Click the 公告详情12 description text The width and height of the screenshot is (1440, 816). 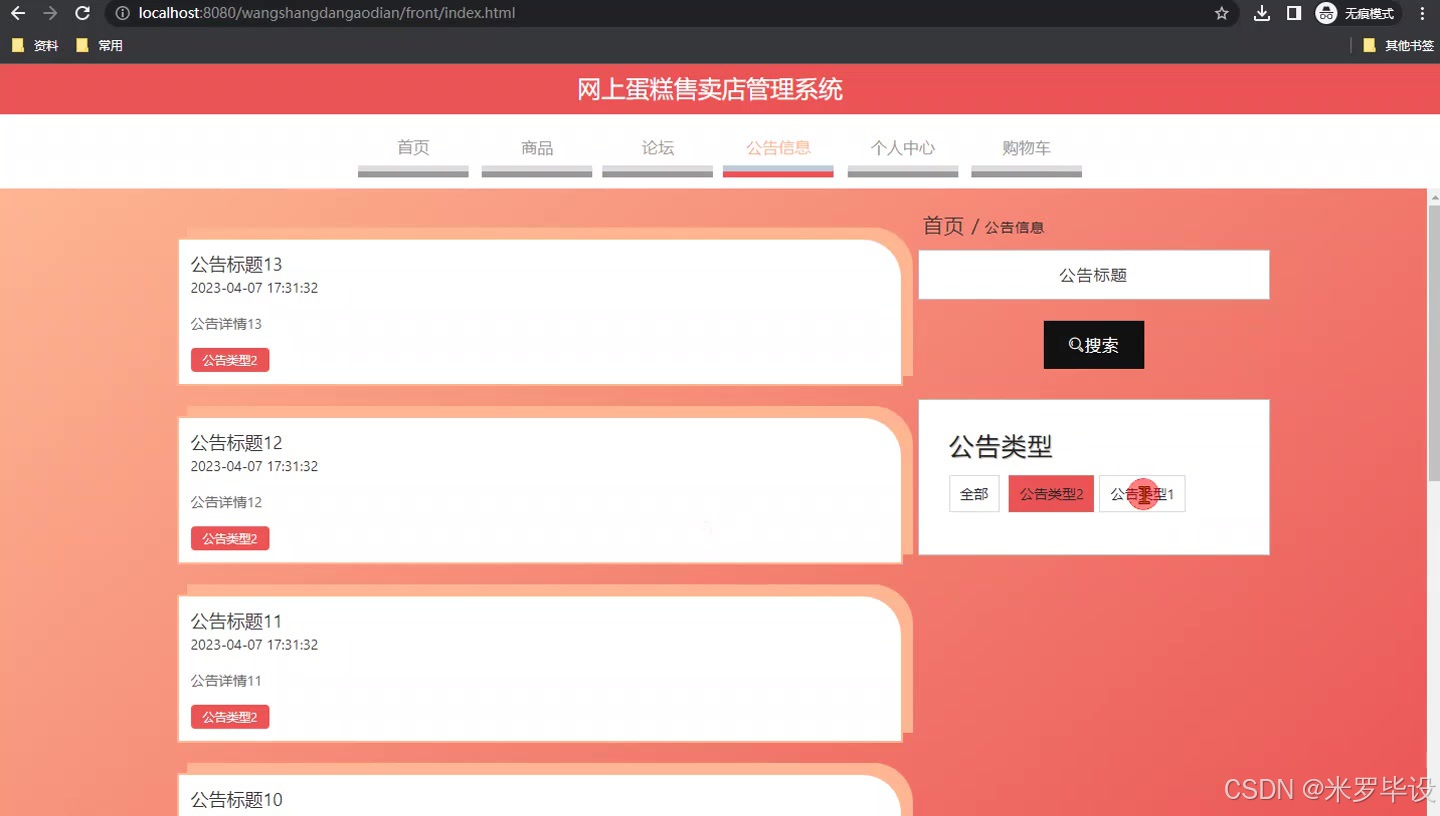point(226,502)
